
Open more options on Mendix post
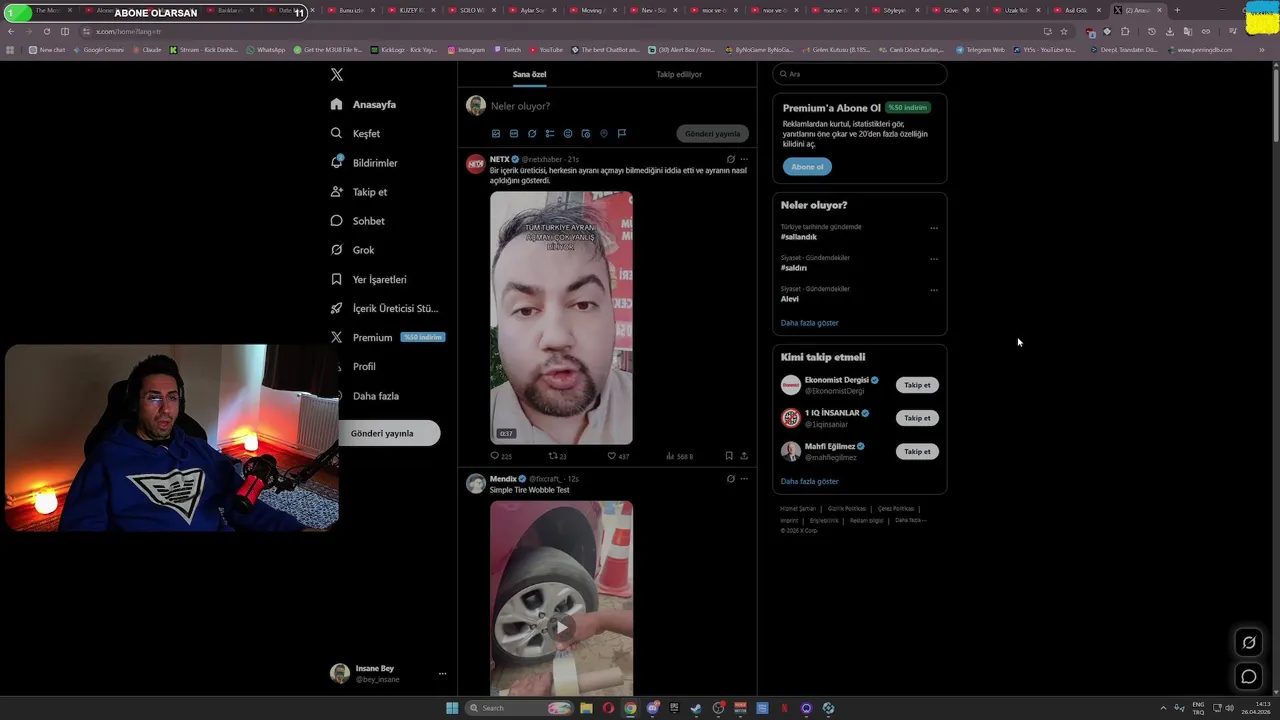[x=744, y=479]
